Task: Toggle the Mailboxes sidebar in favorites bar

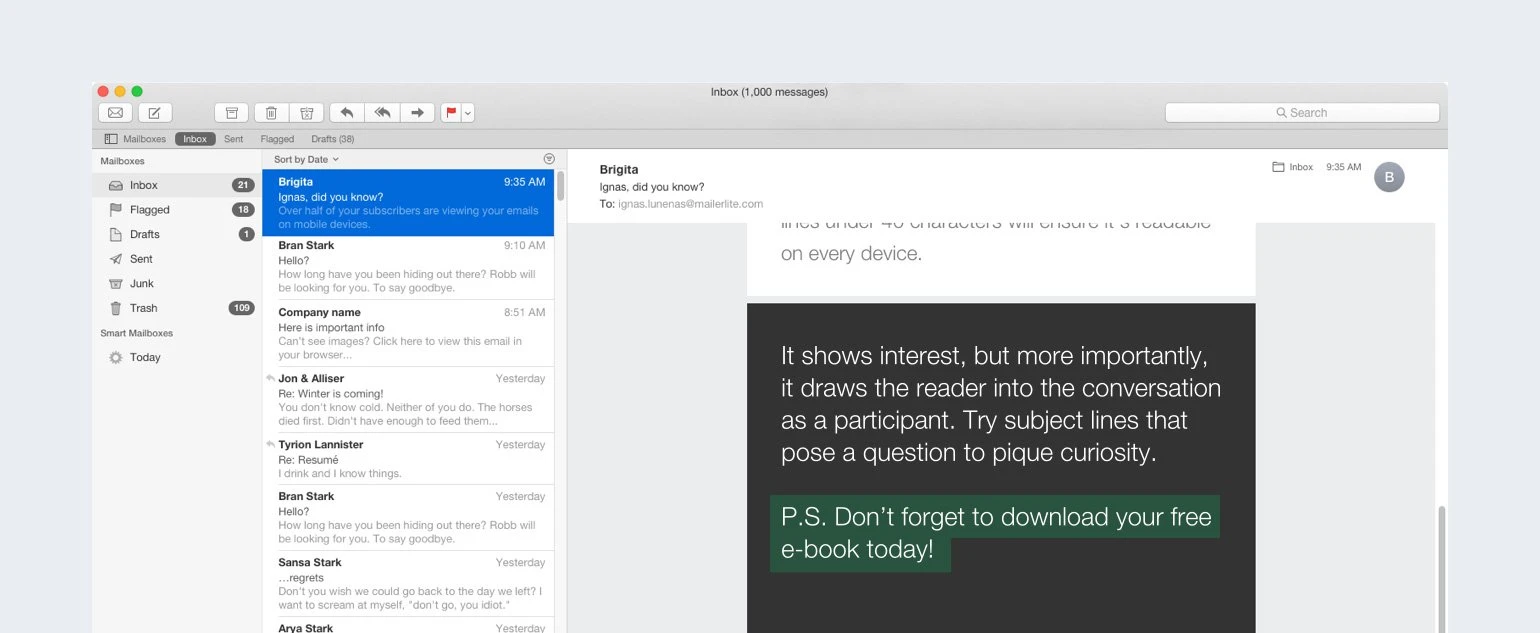Action: (x=135, y=139)
